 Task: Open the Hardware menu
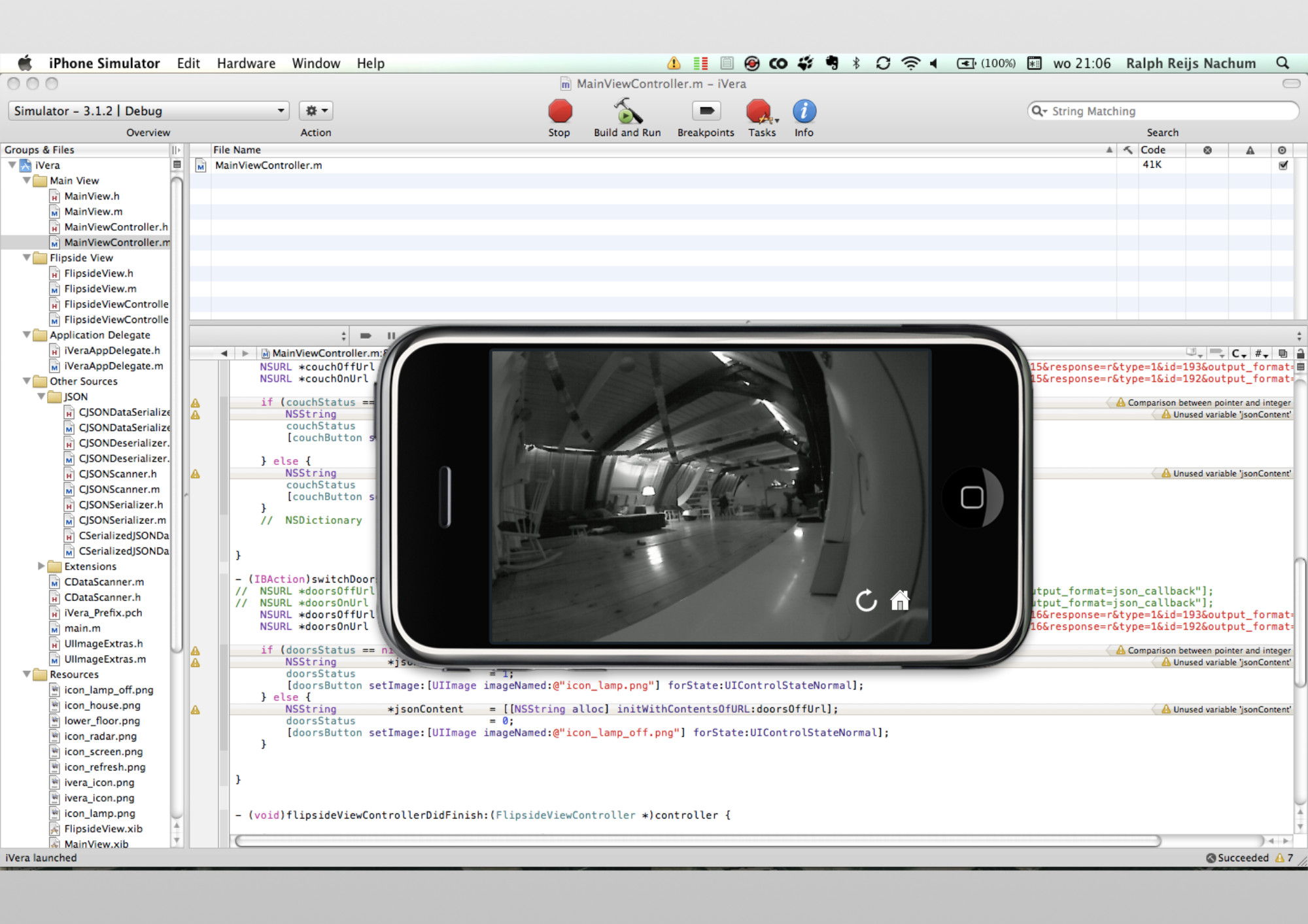click(x=246, y=63)
